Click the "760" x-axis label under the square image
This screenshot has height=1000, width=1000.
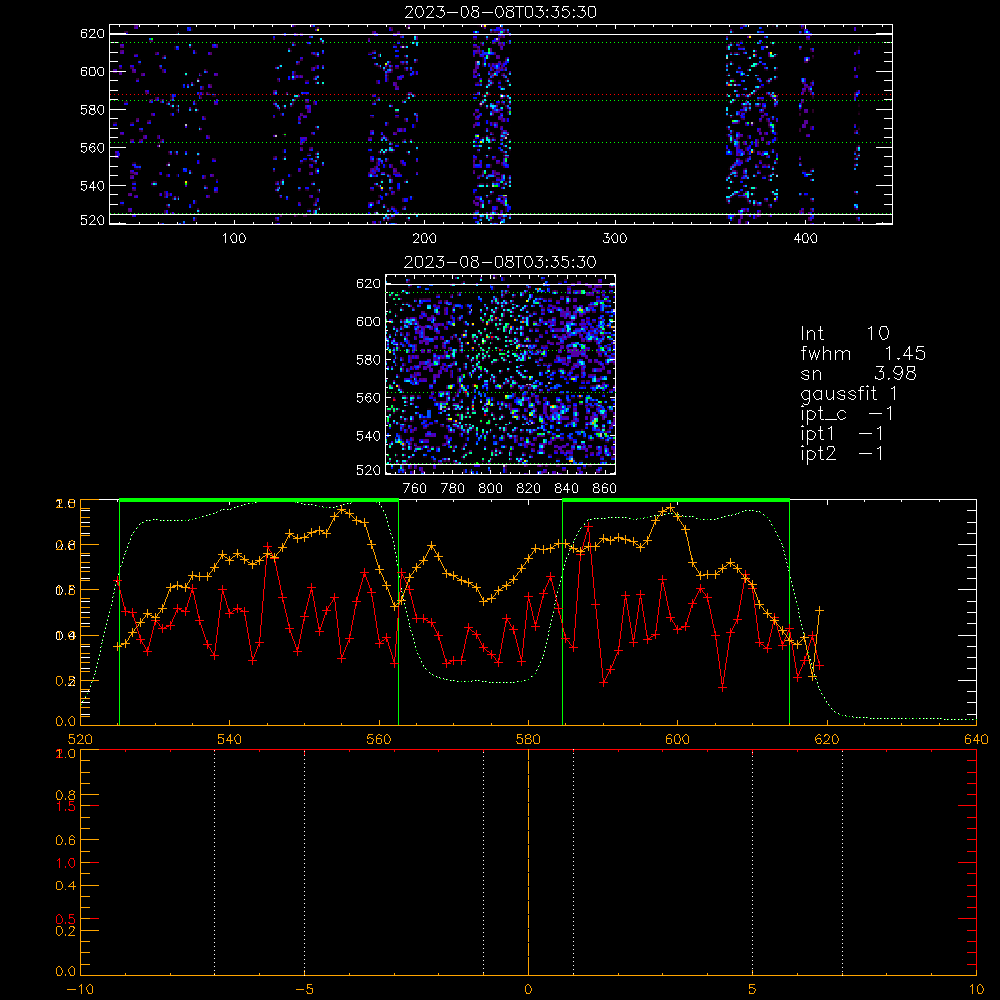tap(415, 489)
